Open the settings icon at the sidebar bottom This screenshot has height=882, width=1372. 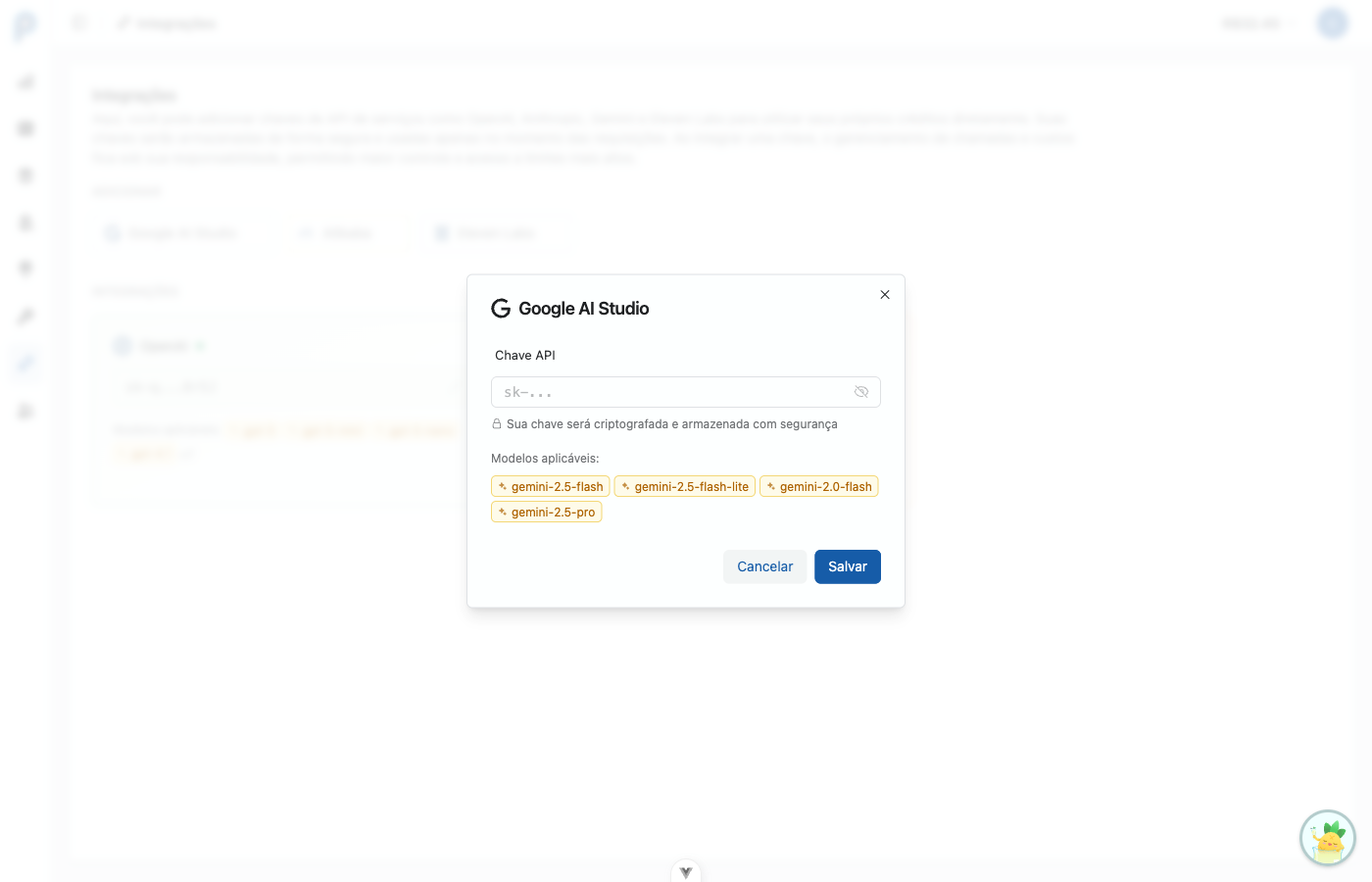pyautogui.click(x=24, y=411)
